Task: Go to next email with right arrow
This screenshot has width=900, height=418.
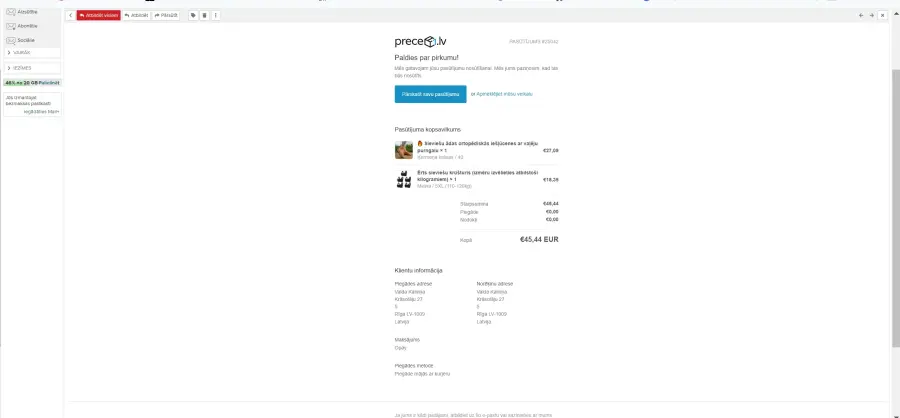Action: point(872,16)
